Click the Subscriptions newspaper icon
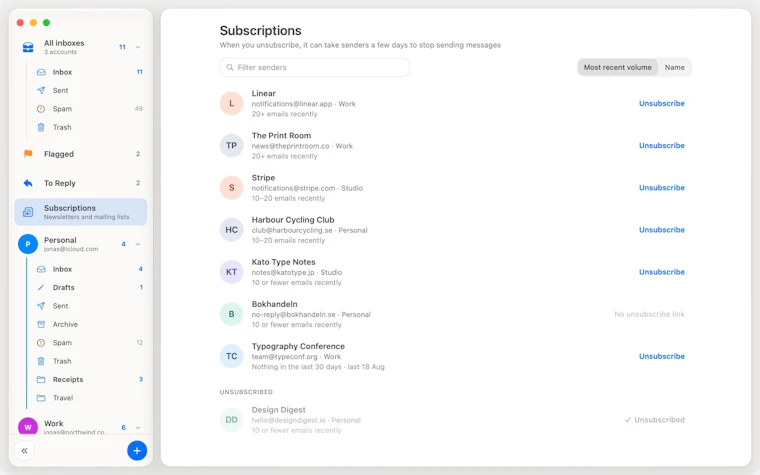 click(x=28, y=212)
